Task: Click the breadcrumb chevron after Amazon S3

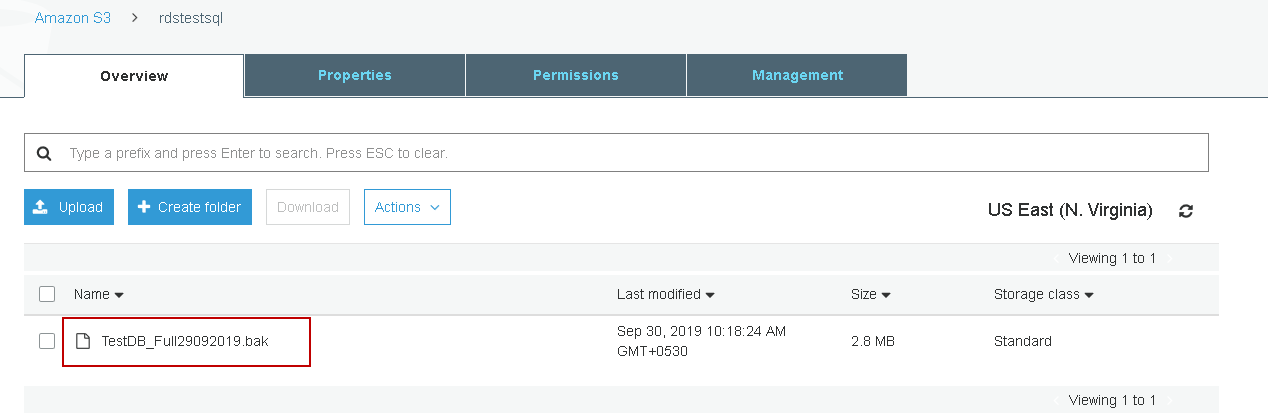Action: tap(135, 18)
